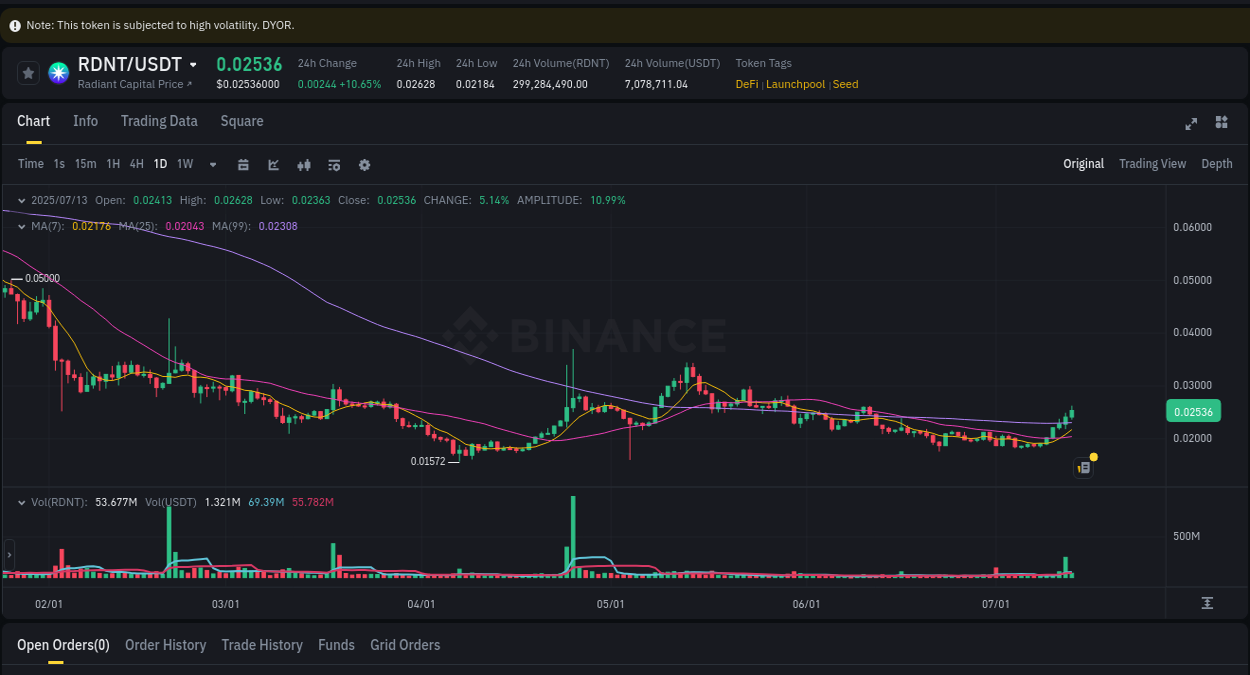
Task: Open the chart settings gear icon
Action: [364, 164]
